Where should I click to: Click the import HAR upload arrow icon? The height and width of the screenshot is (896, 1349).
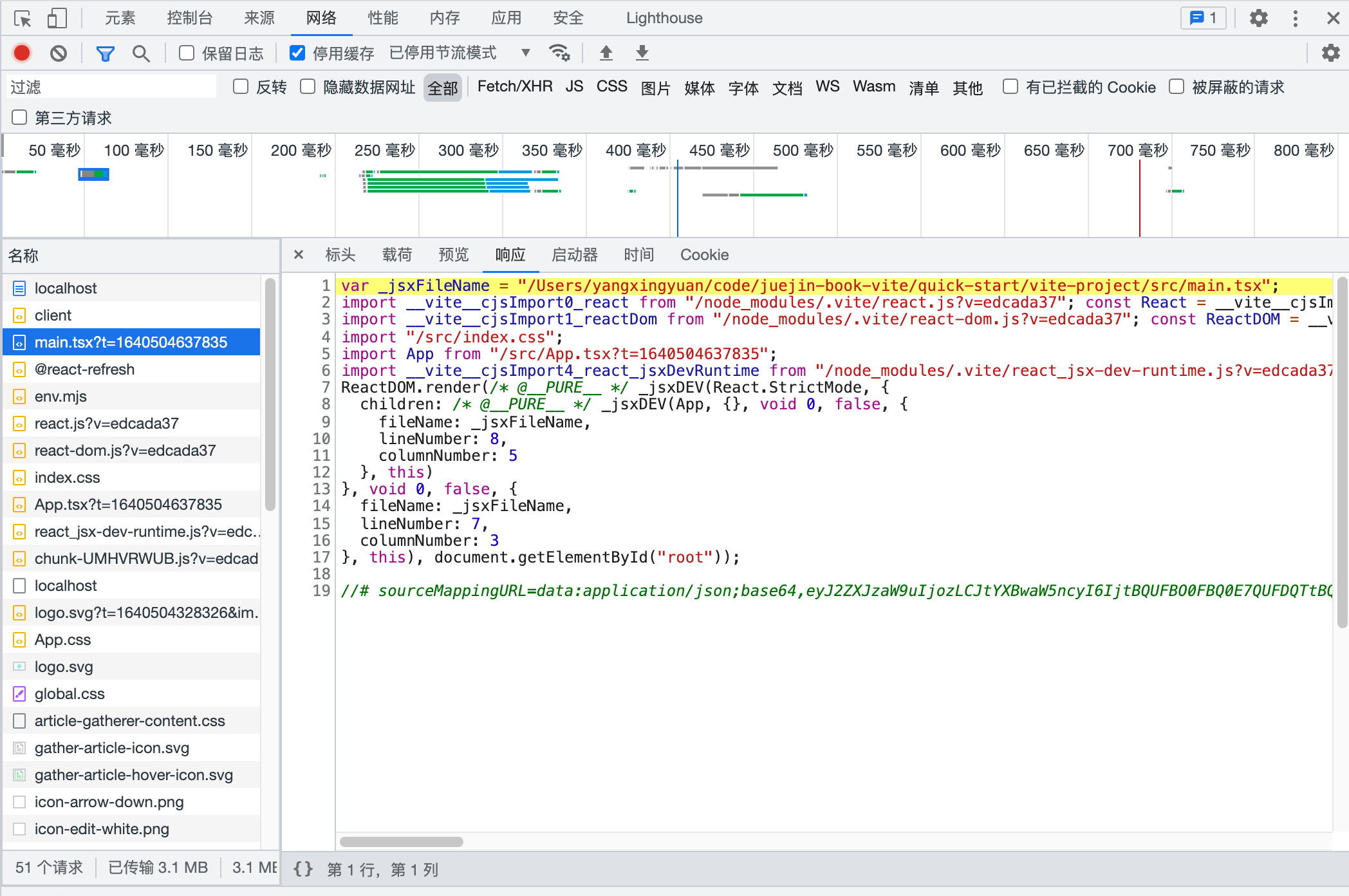(606, 53)
